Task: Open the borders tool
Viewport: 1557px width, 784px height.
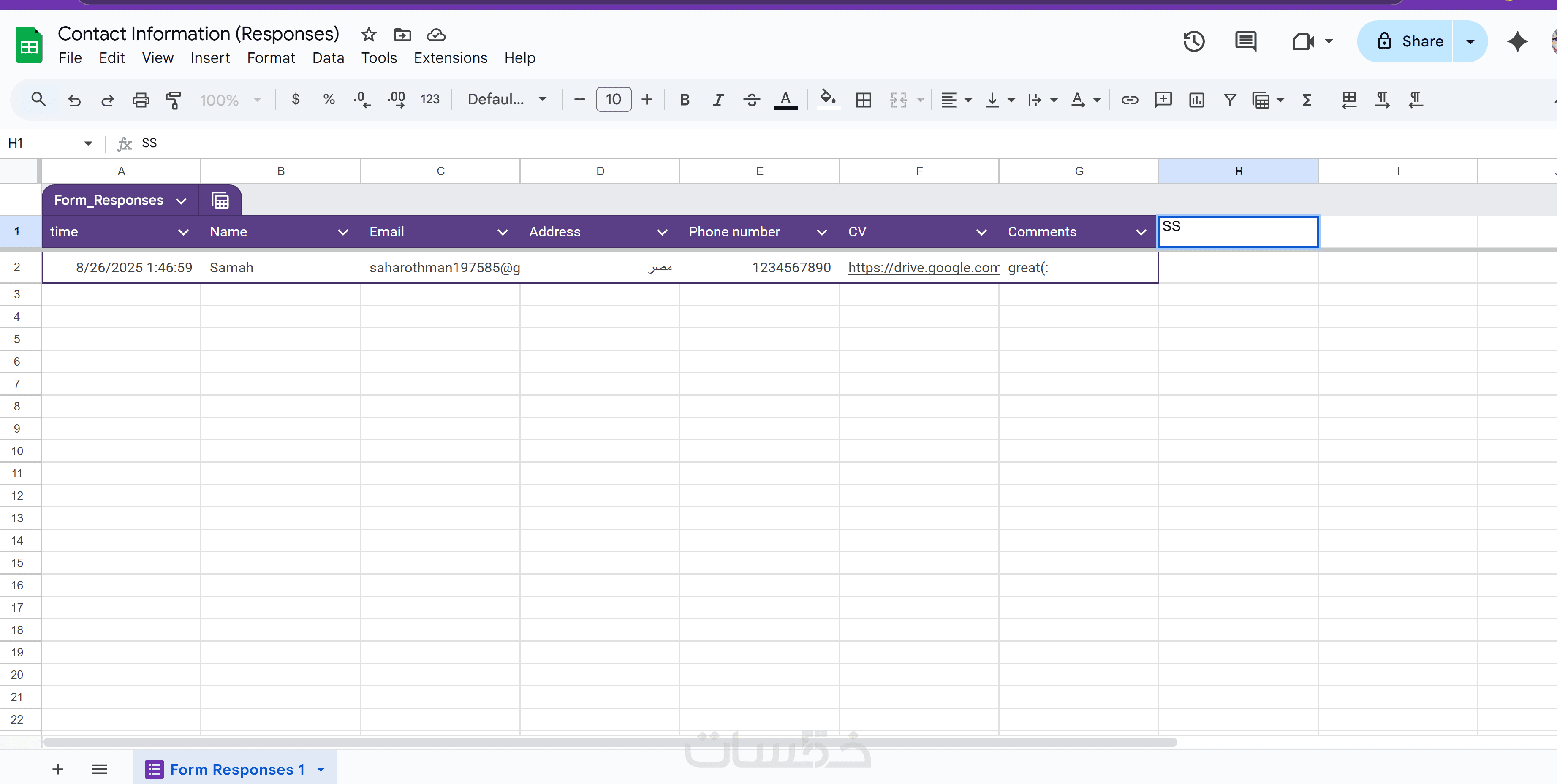Action: (863, 100)
